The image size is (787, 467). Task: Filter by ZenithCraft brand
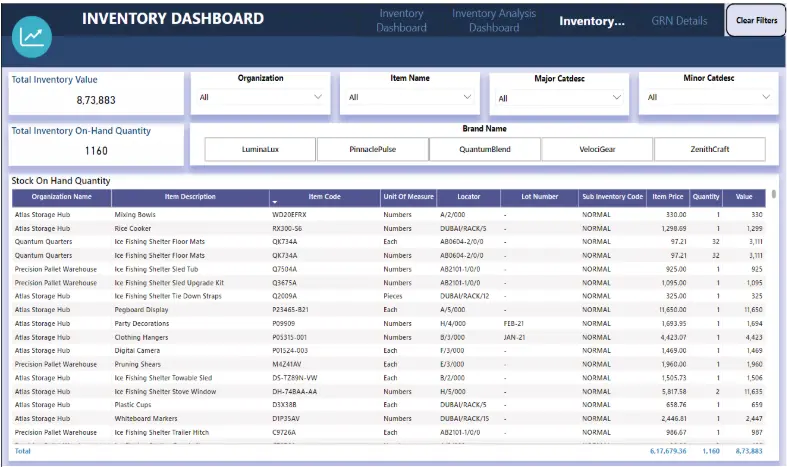pyautogui.click(x=710, y=149)
